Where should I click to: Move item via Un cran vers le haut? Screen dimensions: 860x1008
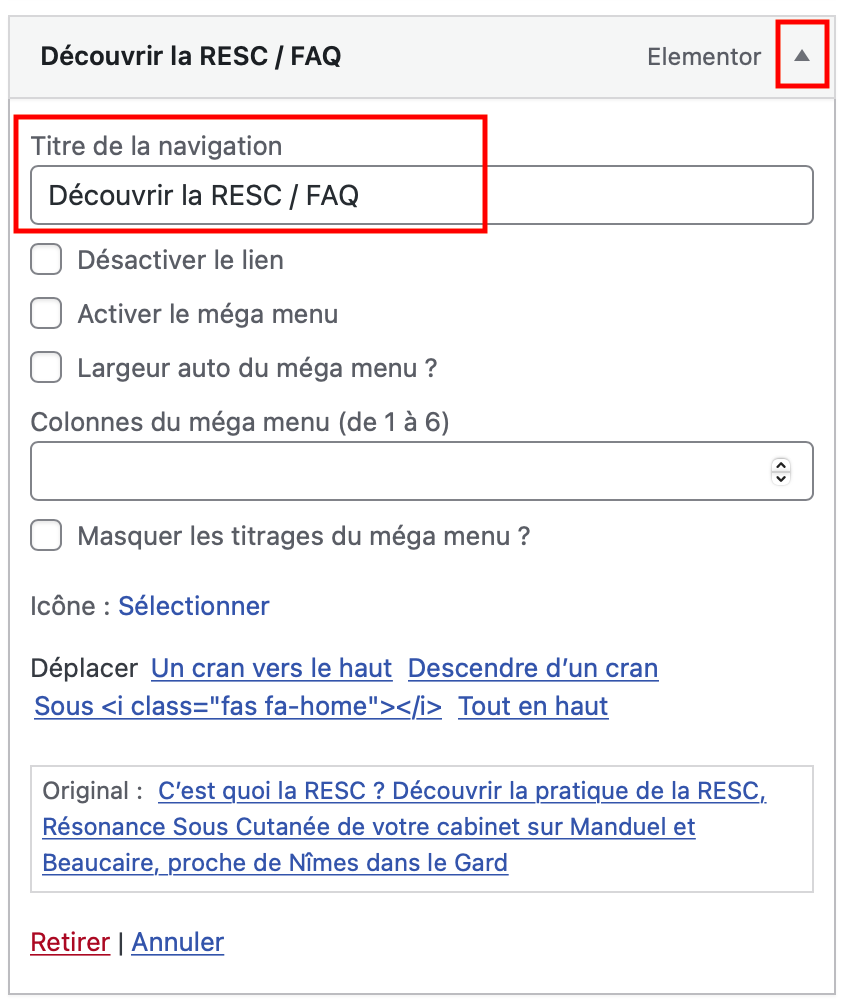271,668
